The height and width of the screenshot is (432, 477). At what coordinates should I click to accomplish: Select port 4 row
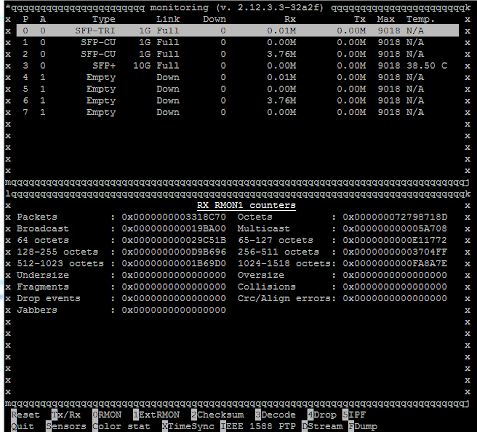(238, 77)
